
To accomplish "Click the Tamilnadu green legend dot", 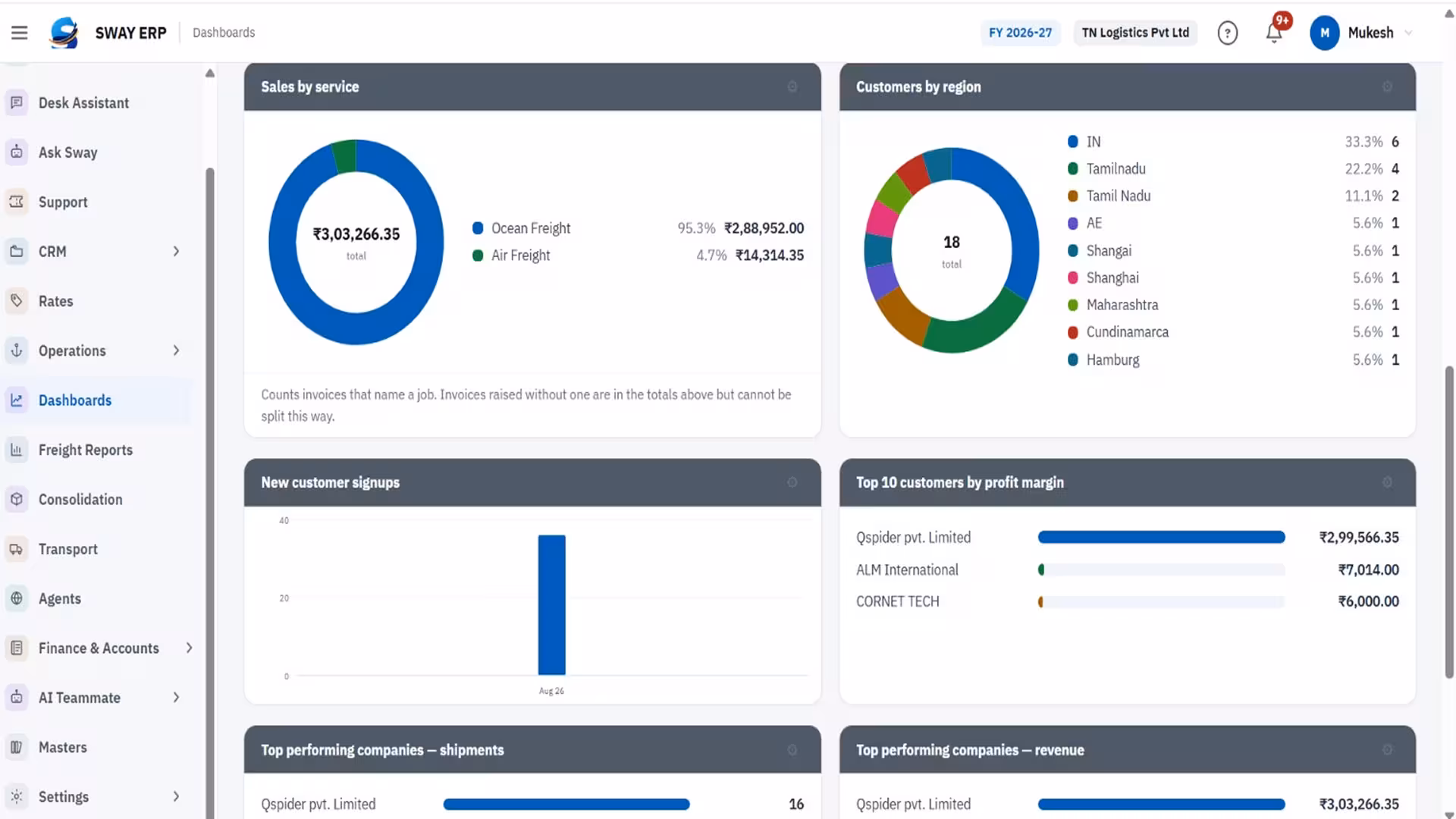I will point(1073,169).
